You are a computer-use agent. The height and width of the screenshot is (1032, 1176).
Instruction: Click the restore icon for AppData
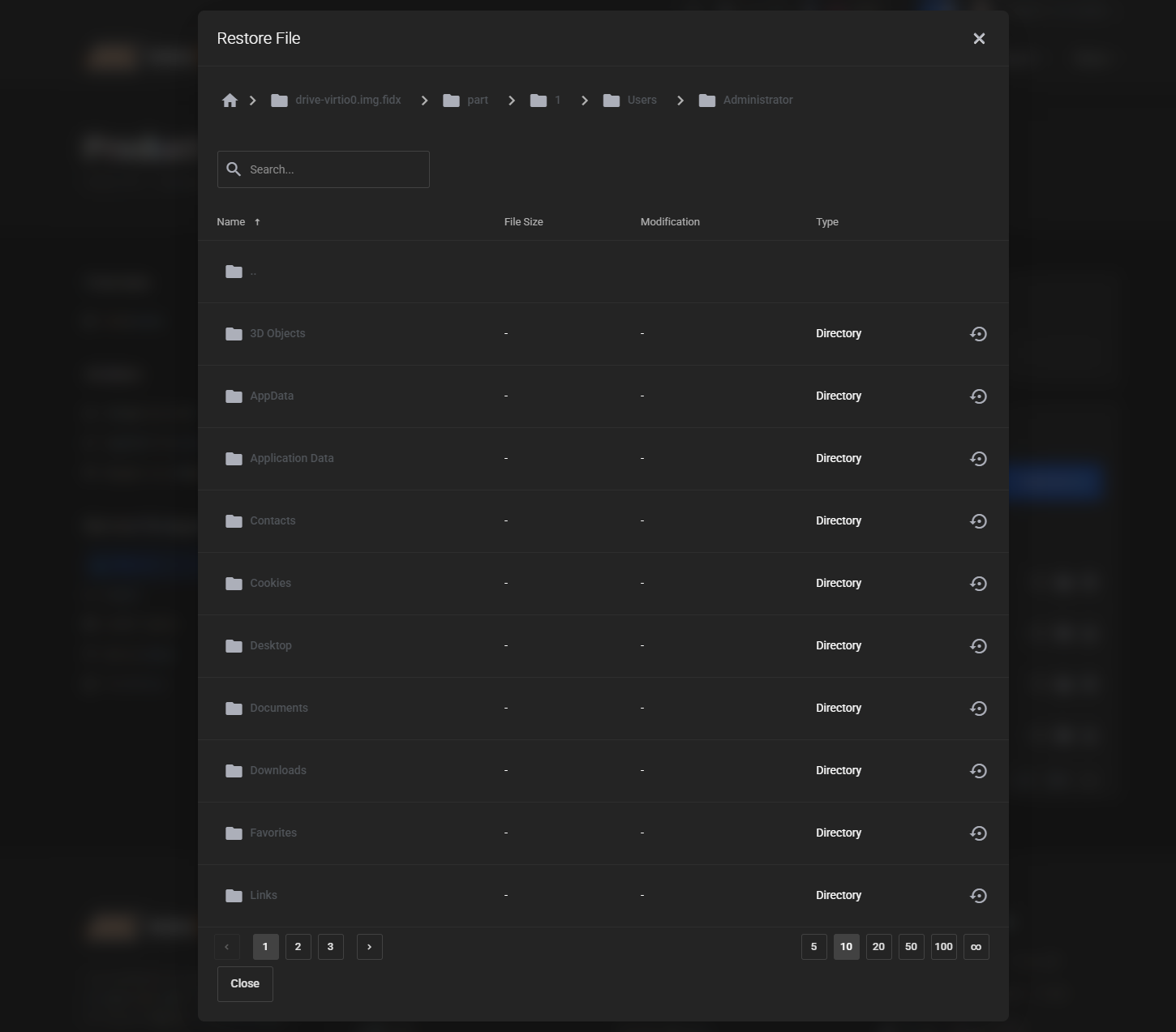coord(978,396)
